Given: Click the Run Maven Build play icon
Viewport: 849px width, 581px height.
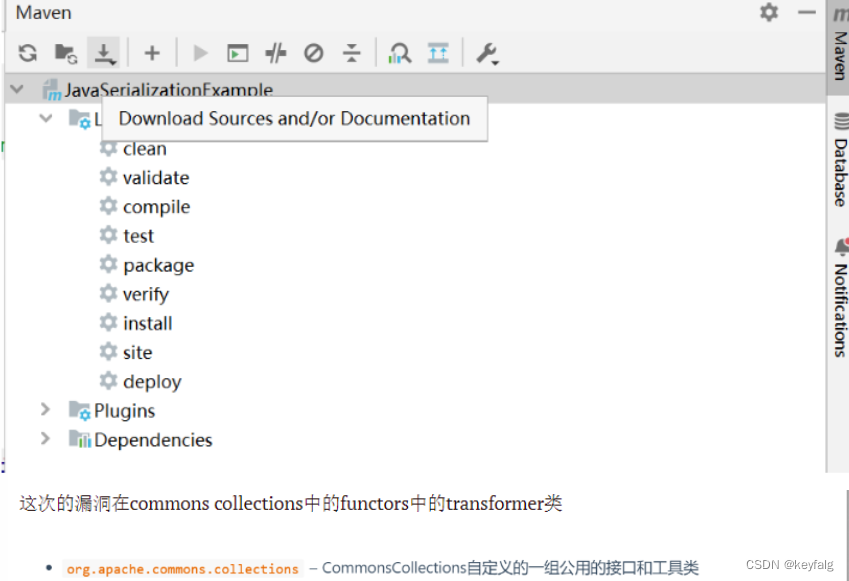Looking at the screenshot, I should click(x=200, y=53).
